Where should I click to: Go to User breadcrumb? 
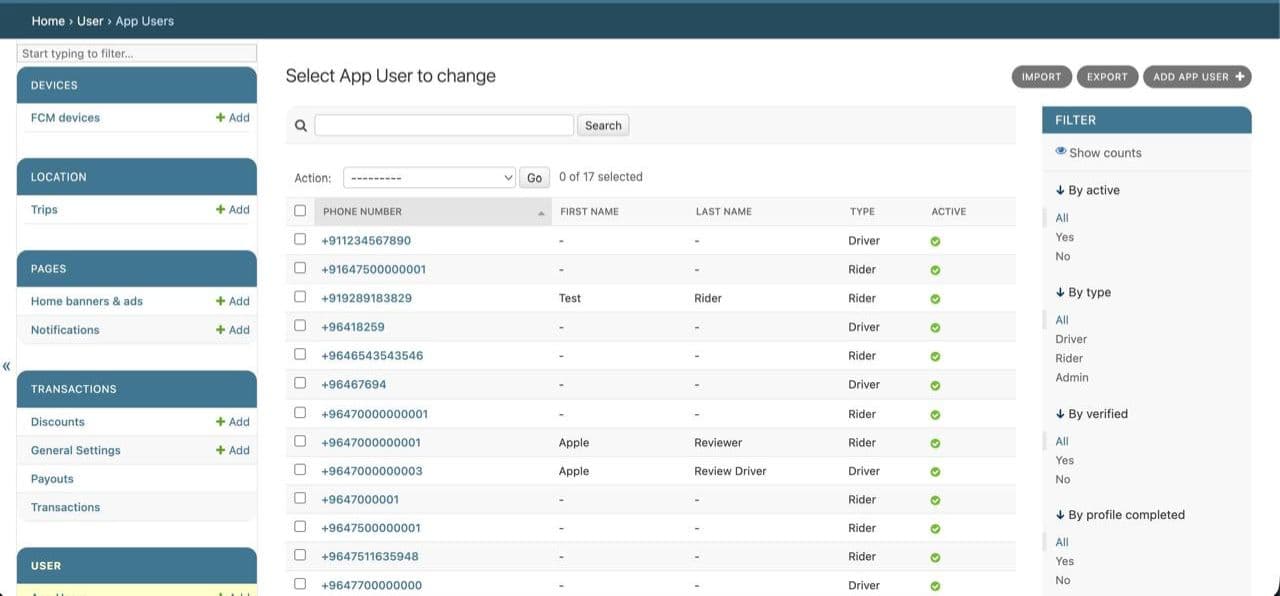click(x=90, y=21)
